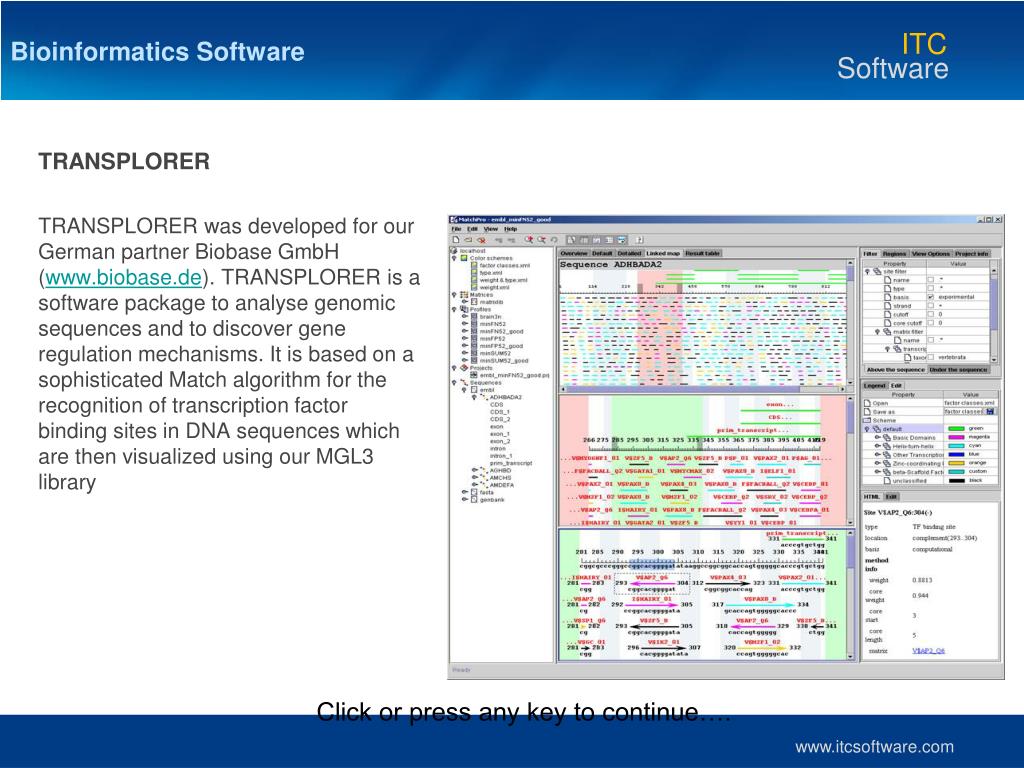Select the prim_transcript tree item
Image resolution: width=1024 pixels, height=768 pixels.
click(x=511, y=463)
